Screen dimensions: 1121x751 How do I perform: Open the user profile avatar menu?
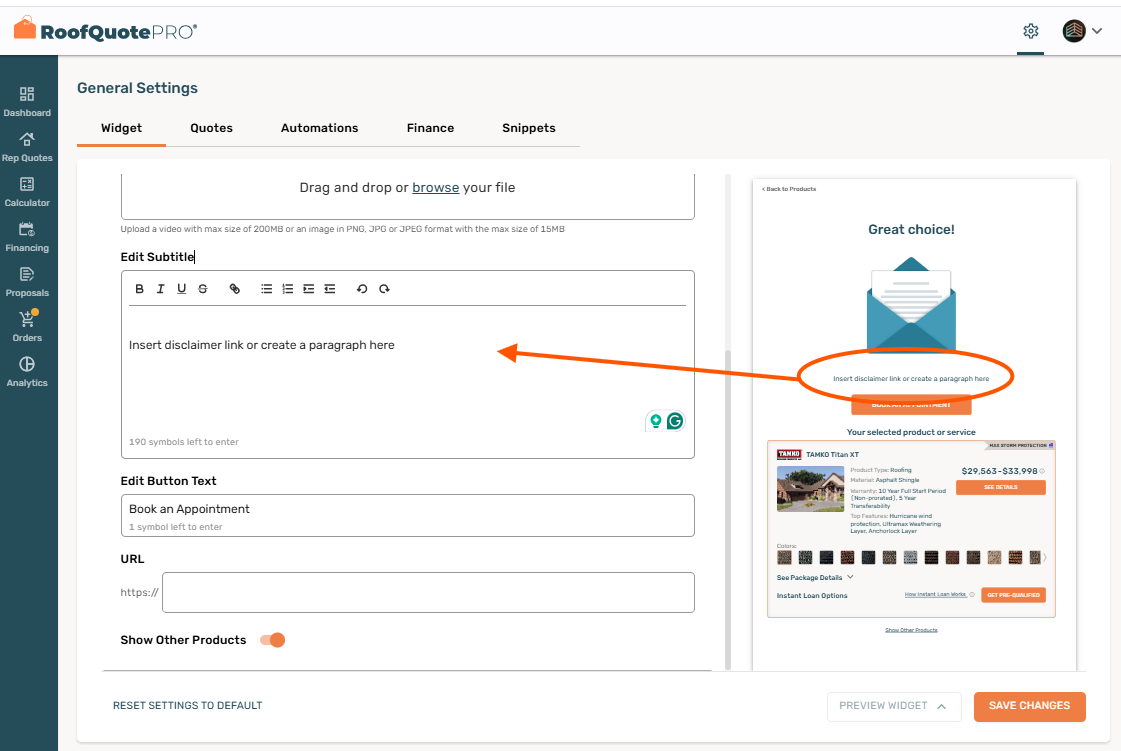[x=1082, y=31]
